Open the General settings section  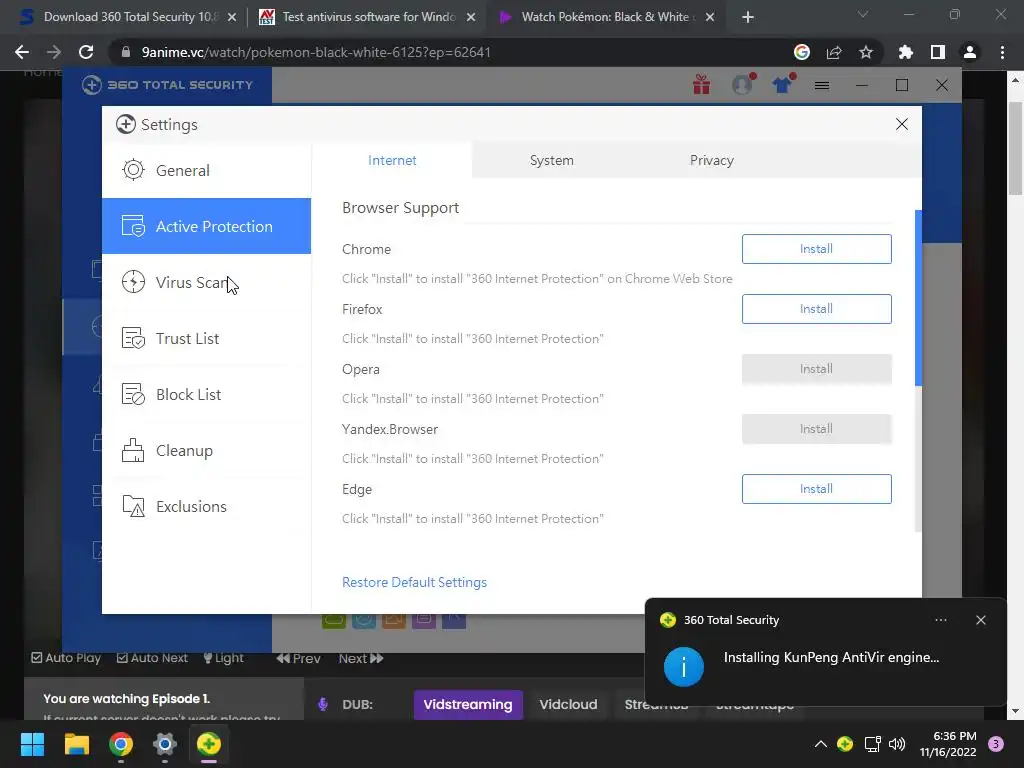tap(206, 170)
